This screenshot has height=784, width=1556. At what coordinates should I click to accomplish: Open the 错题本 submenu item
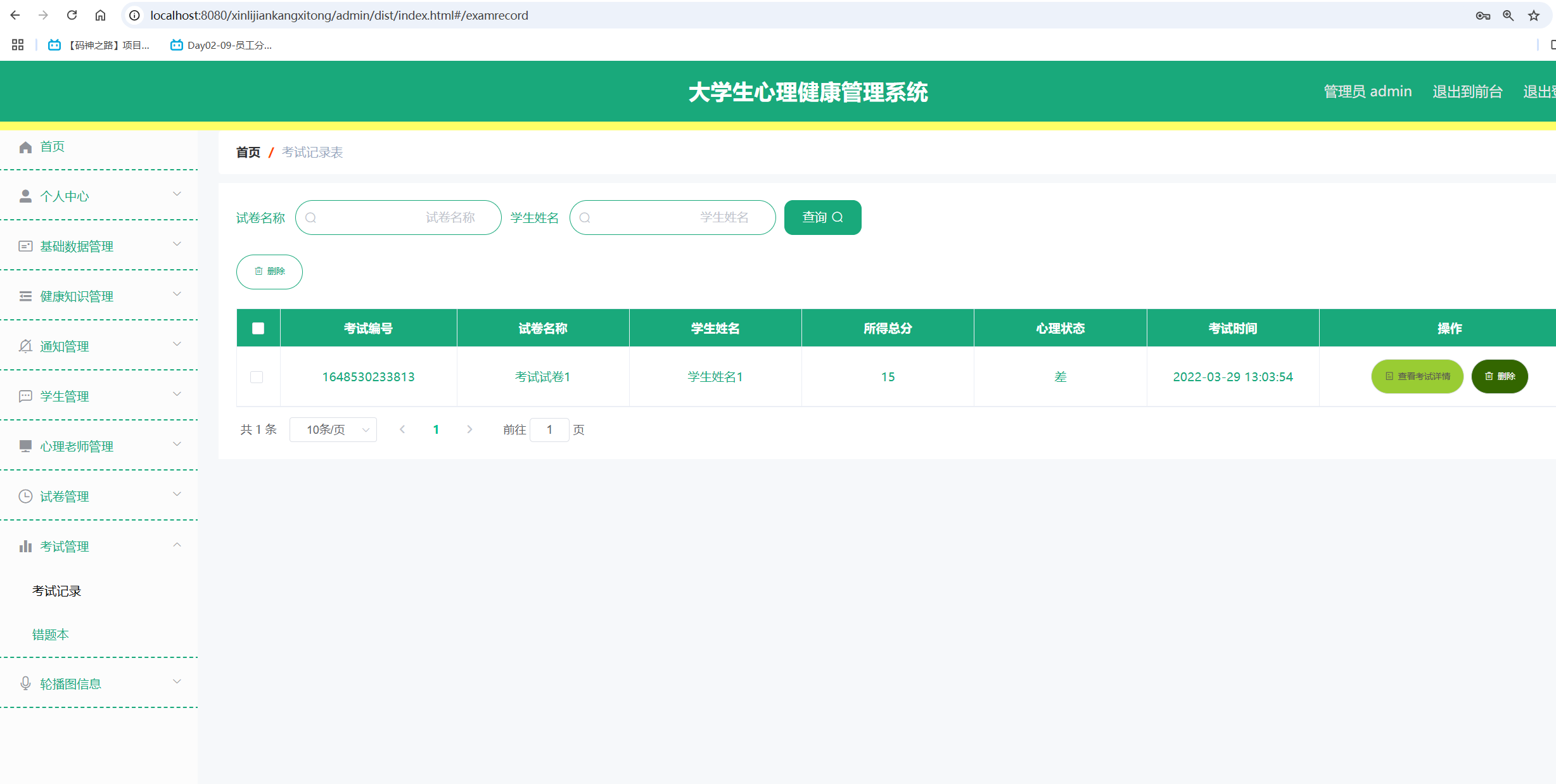coord(51,635)
